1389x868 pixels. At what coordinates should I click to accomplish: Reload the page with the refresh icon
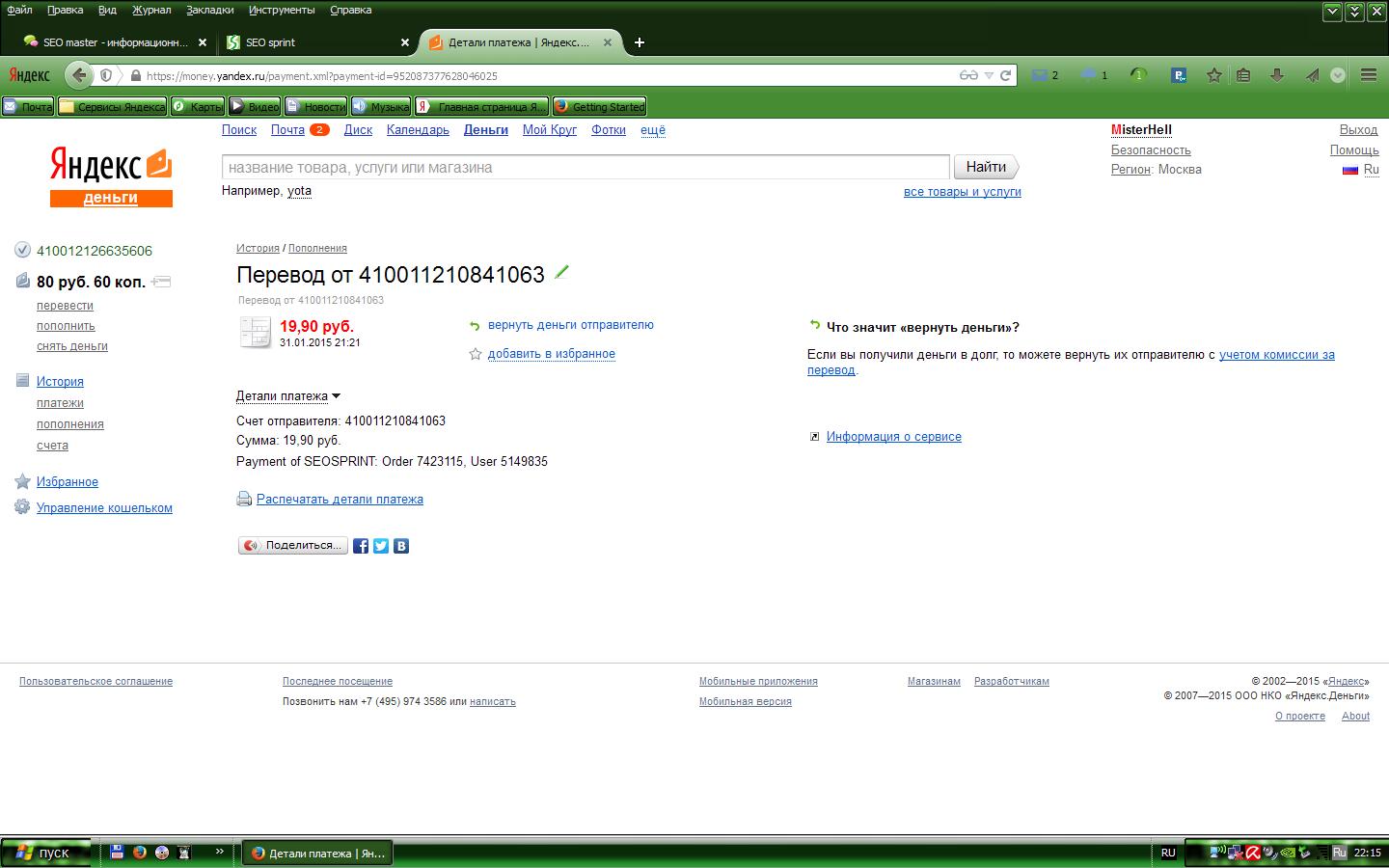[1005, 75]
